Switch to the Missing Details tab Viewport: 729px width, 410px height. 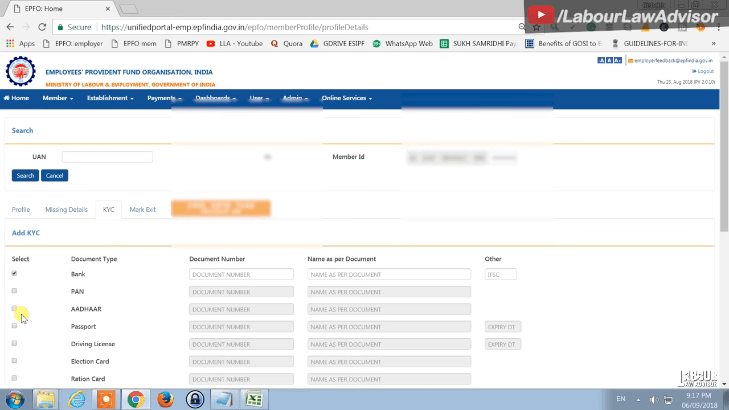(x=66, y=210)
